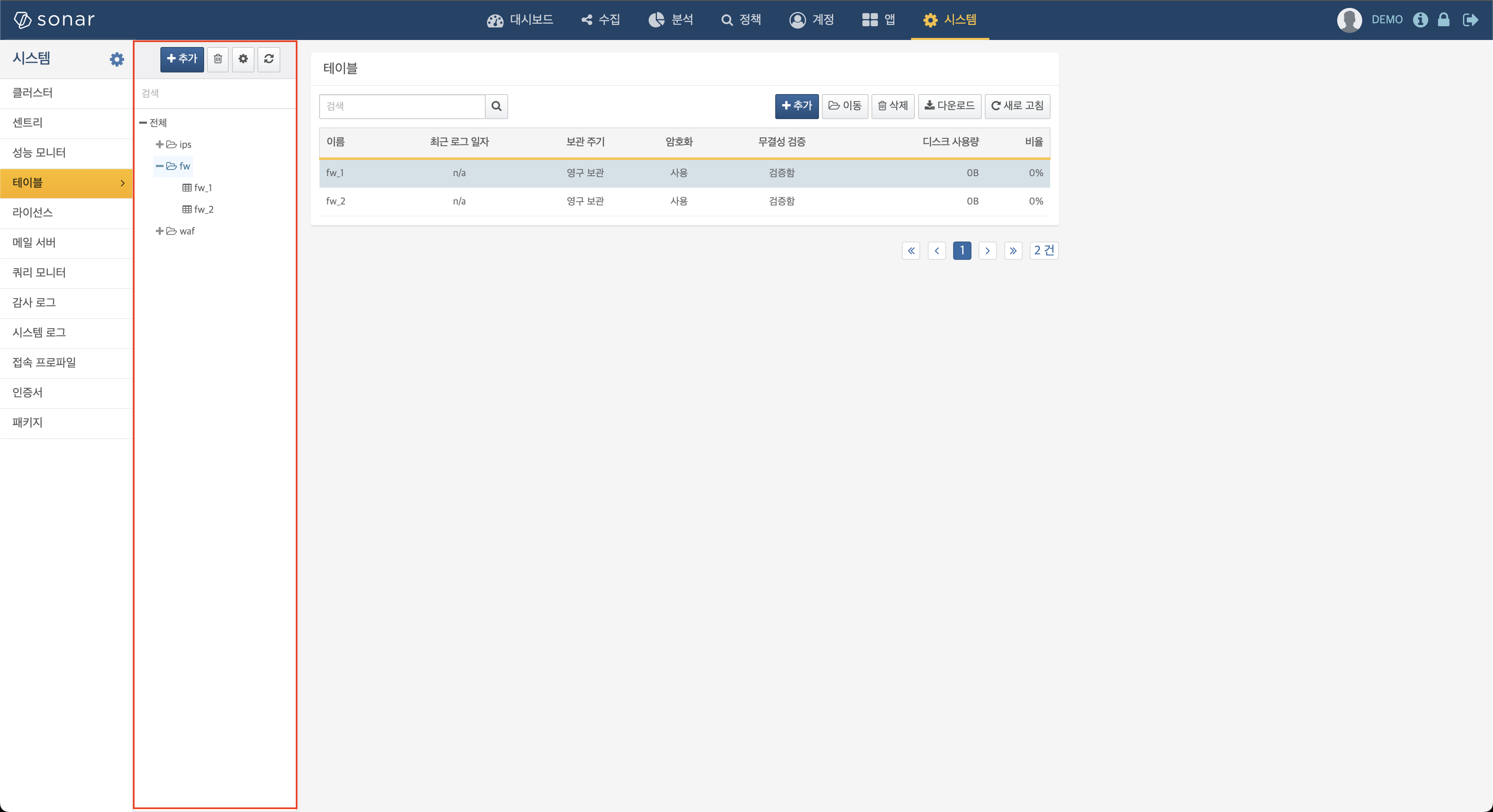Image resolution: width=1493 pixels, height=812 pixels.
Task: Go to previous page
Action: [x=936, y=251]
